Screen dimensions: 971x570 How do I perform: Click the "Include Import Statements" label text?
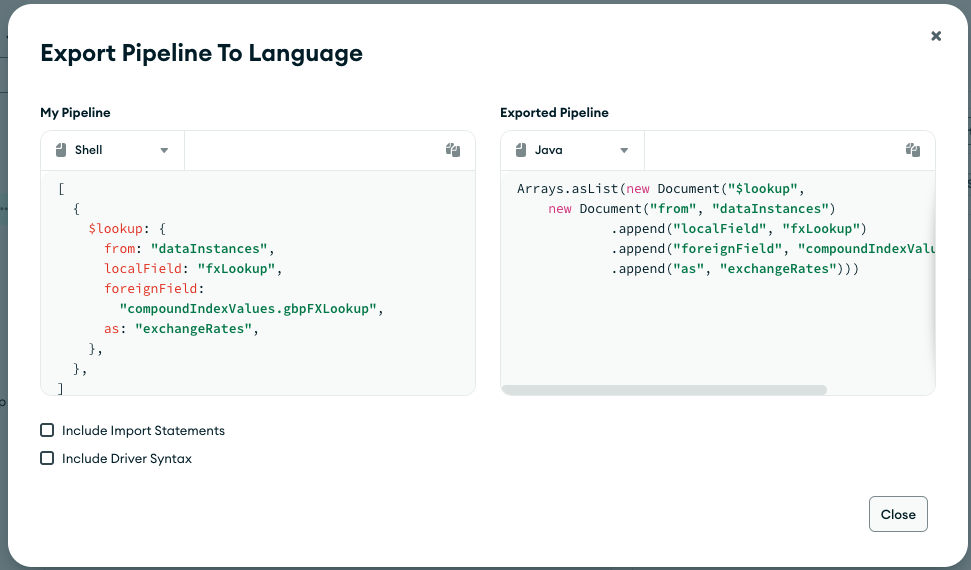point(143,430)
